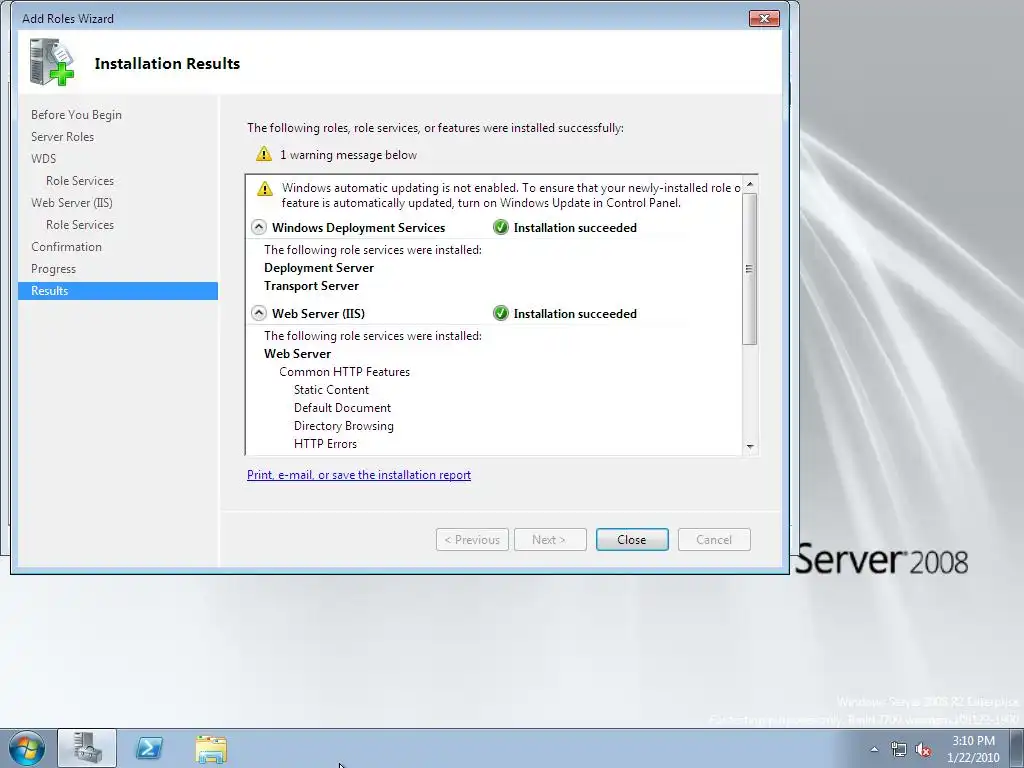The image size is (1024, 768).
Task: Select the 'Confirmation' wizard step
Action: (67, 247)
